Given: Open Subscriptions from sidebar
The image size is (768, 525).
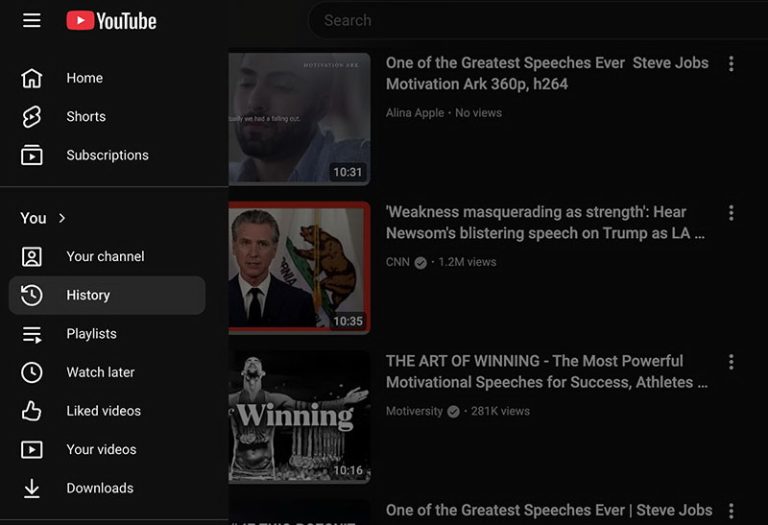Looking at the screenshot, I should (x=107, y=155).
